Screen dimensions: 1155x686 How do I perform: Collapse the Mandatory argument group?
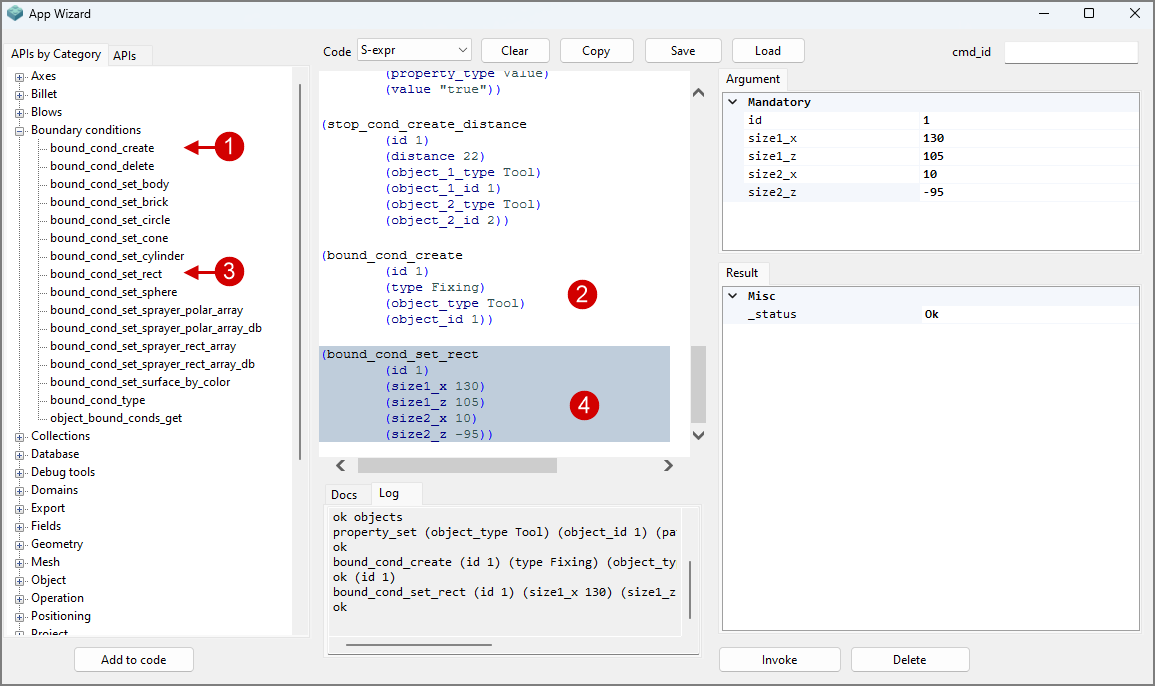[x=733, y=102]
